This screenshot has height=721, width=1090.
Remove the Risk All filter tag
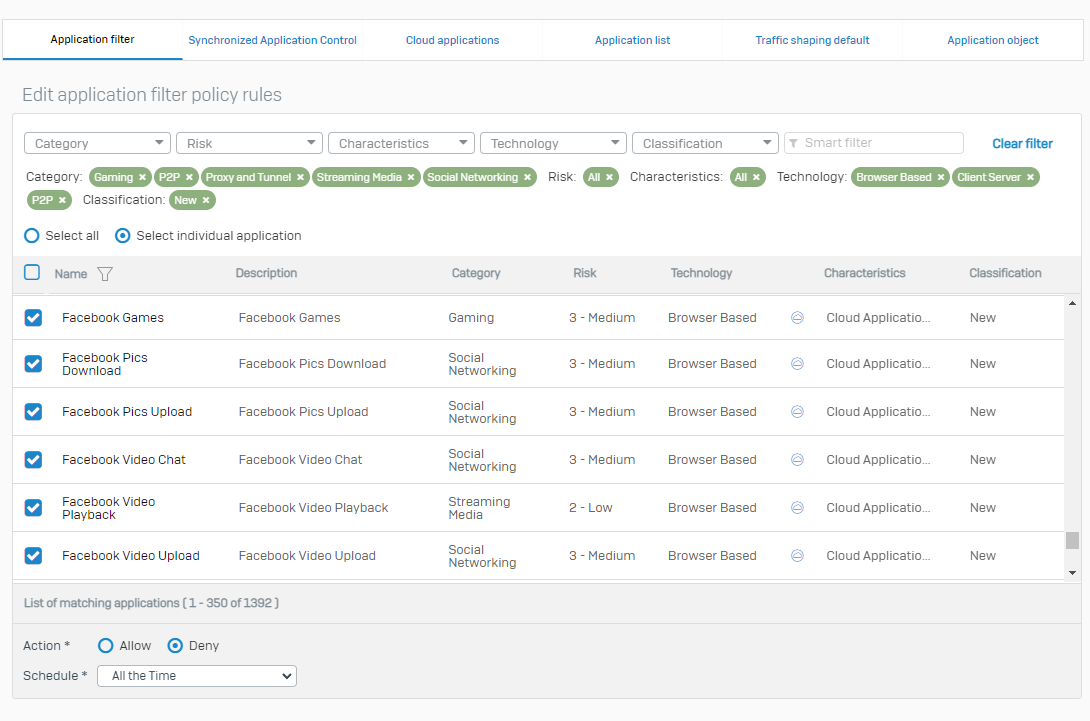click(610, 177)
